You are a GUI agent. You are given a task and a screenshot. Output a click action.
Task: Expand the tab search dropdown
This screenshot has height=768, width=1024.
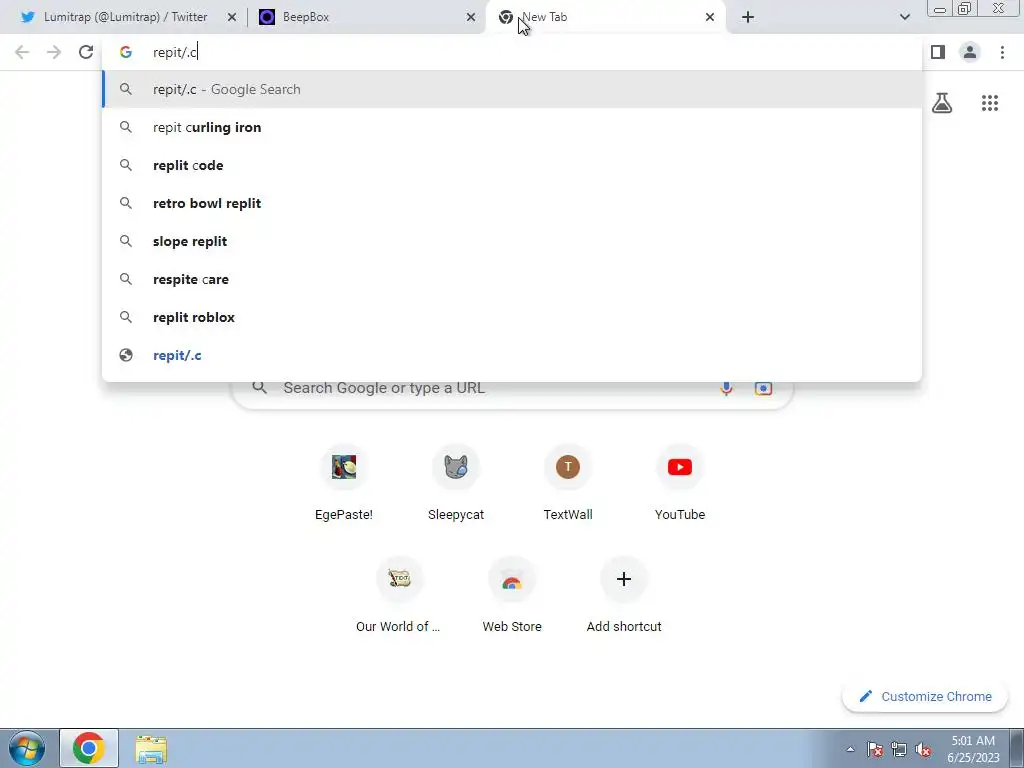(x=904, y=17)
